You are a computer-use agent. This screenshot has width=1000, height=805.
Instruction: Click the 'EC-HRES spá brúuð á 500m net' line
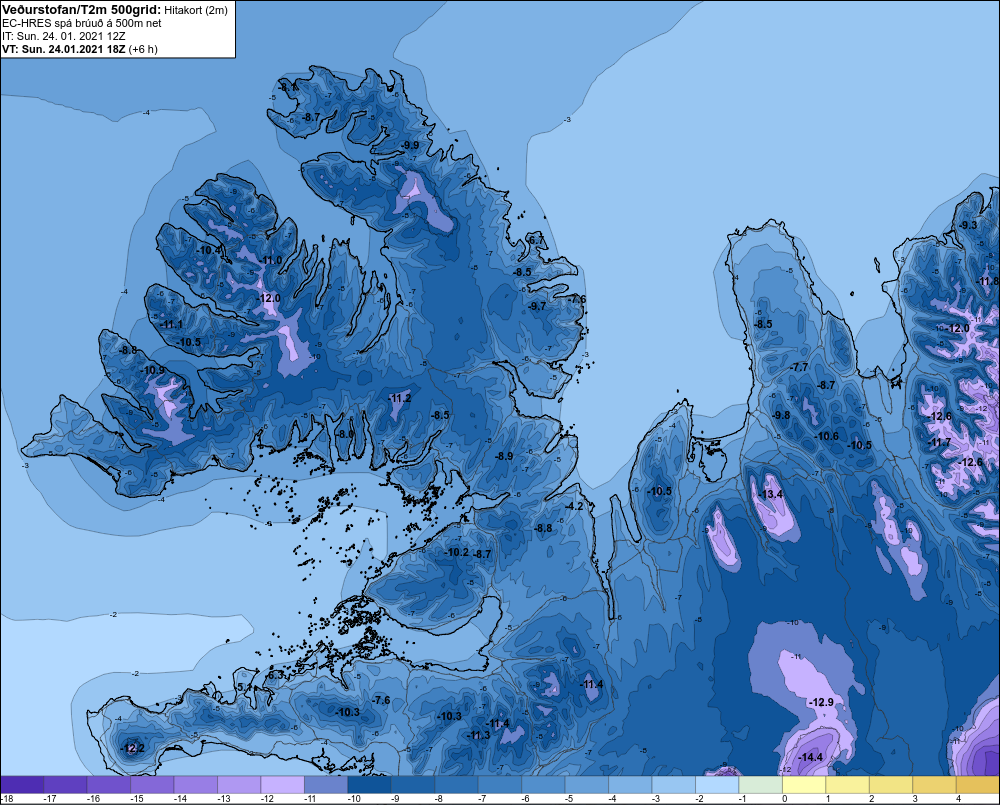(82, 23)
